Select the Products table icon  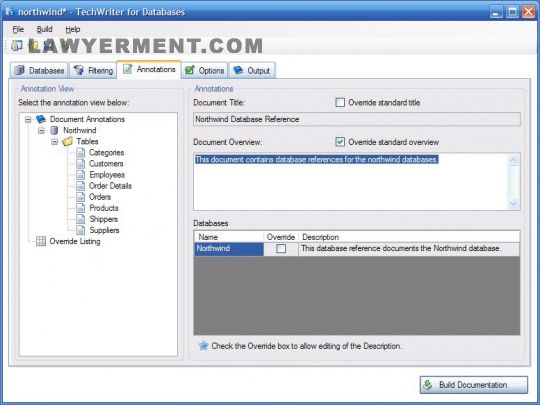[80, 208]
